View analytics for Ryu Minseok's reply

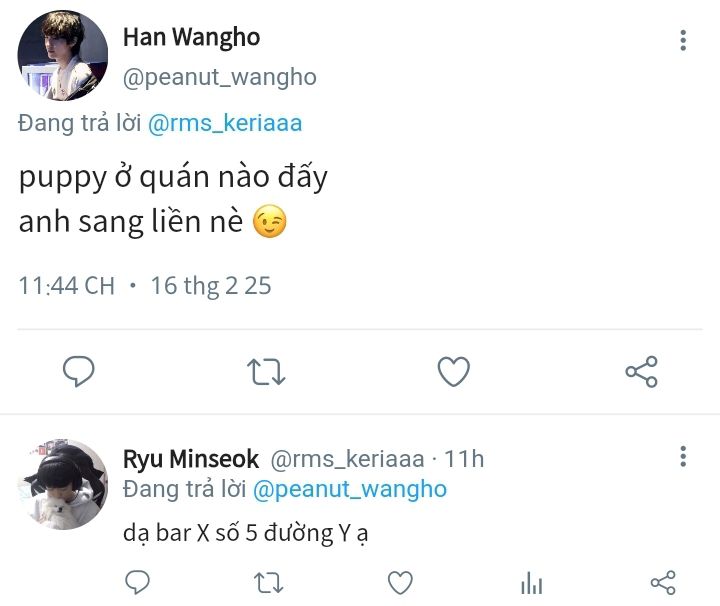coord(531,582)
